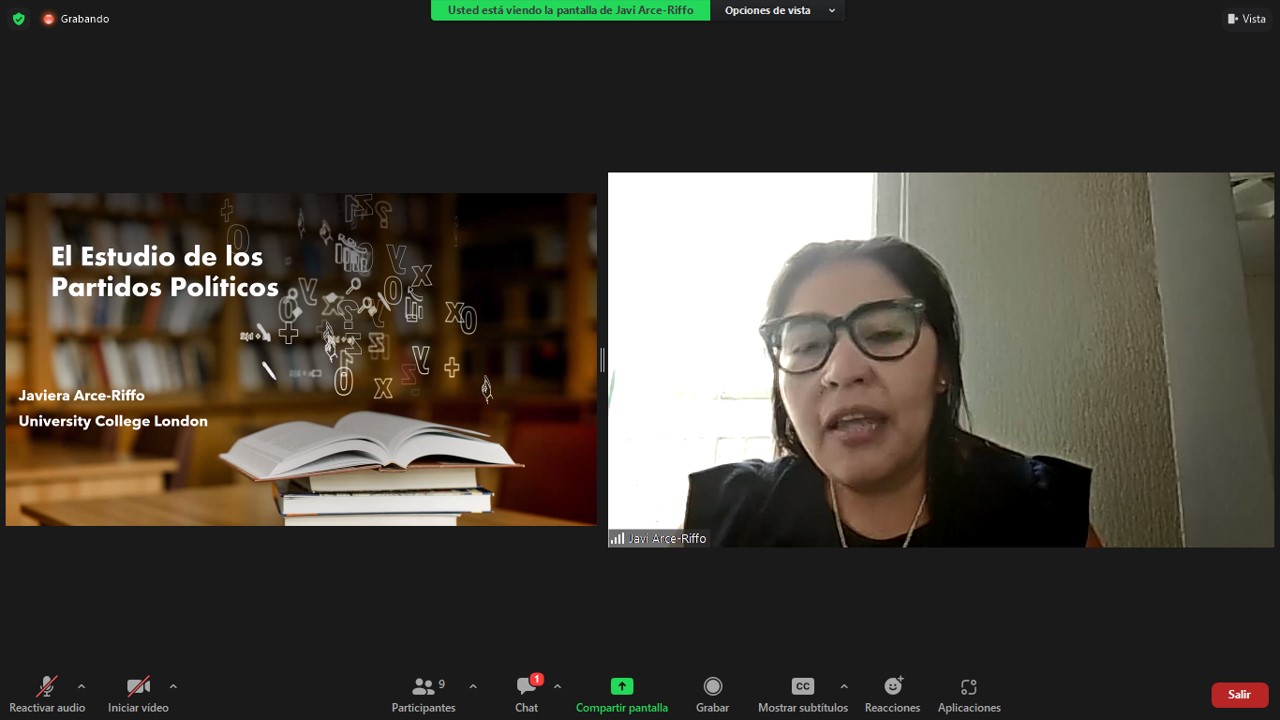Enable captions via Mostrar subtítulos

click(x=803, y=694)
